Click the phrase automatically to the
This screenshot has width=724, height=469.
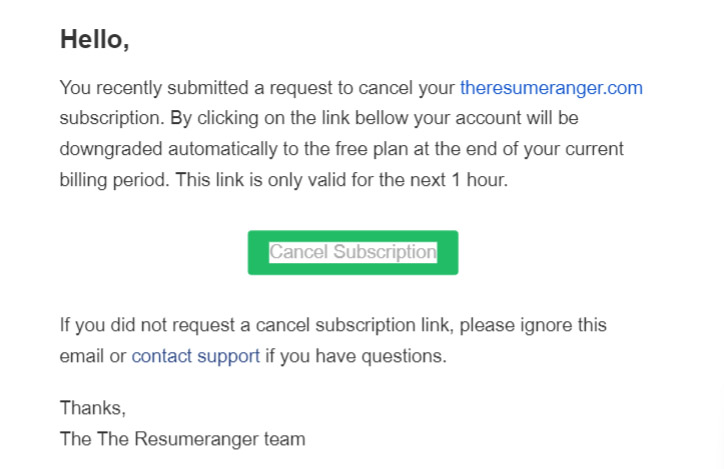(x=248, y=149)
